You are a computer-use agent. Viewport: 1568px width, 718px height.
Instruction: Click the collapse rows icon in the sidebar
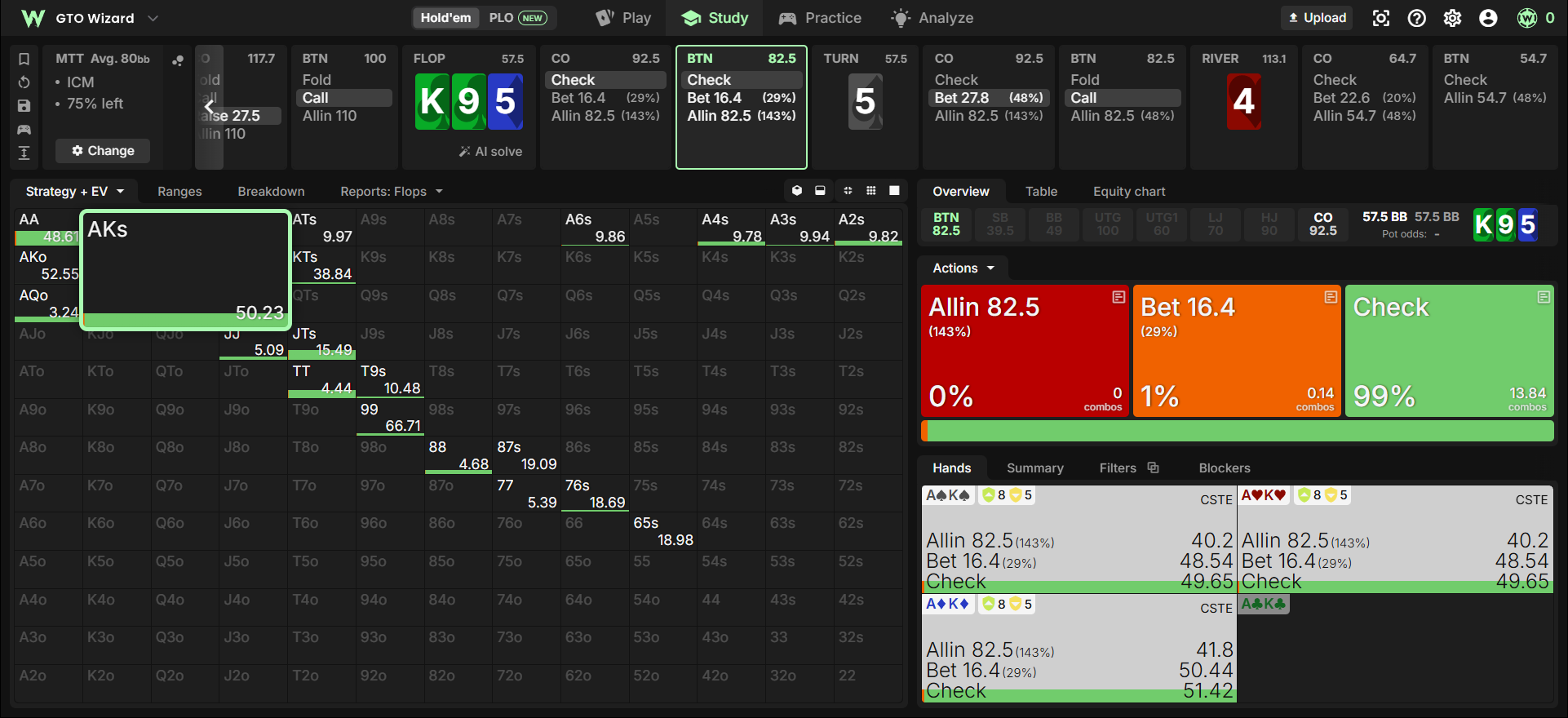24,153
